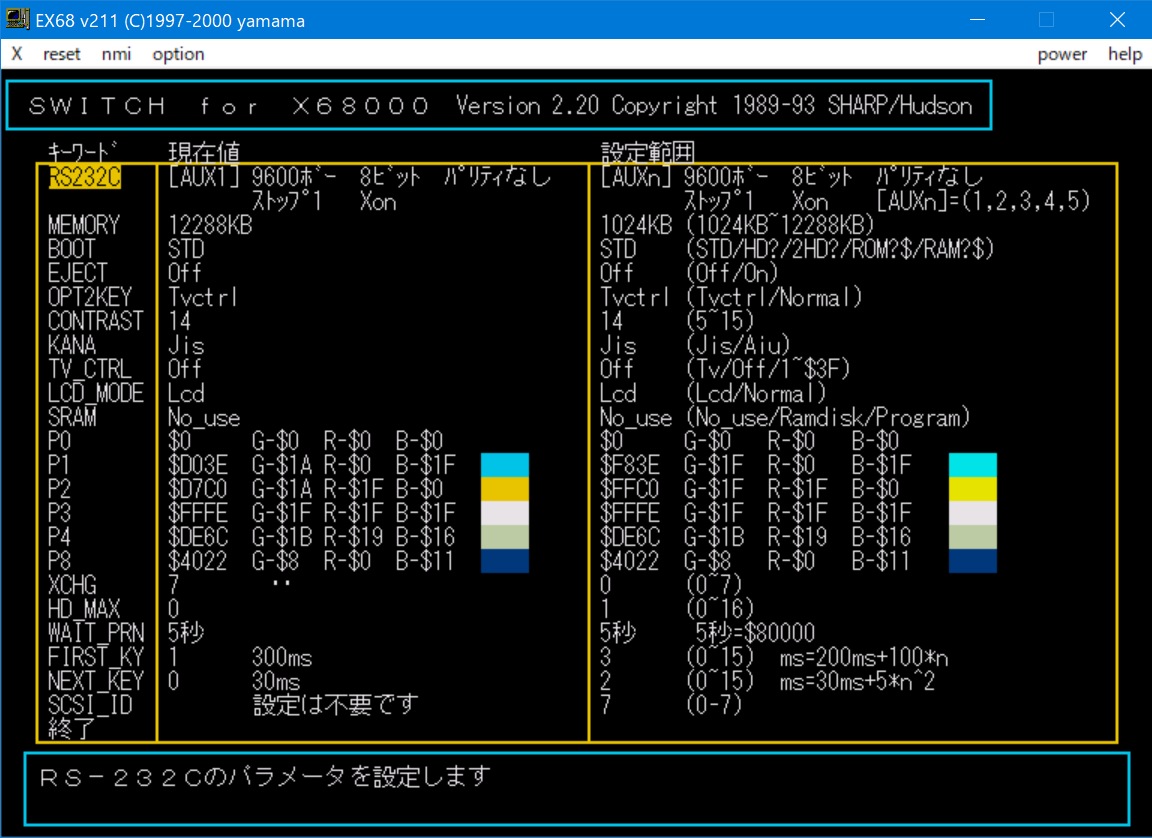The width and height of the screenshot is (1152, 838).
Task: Click the ms=200ms+100*n formula text
Action: pyautogui.click(x=864, y=657)
